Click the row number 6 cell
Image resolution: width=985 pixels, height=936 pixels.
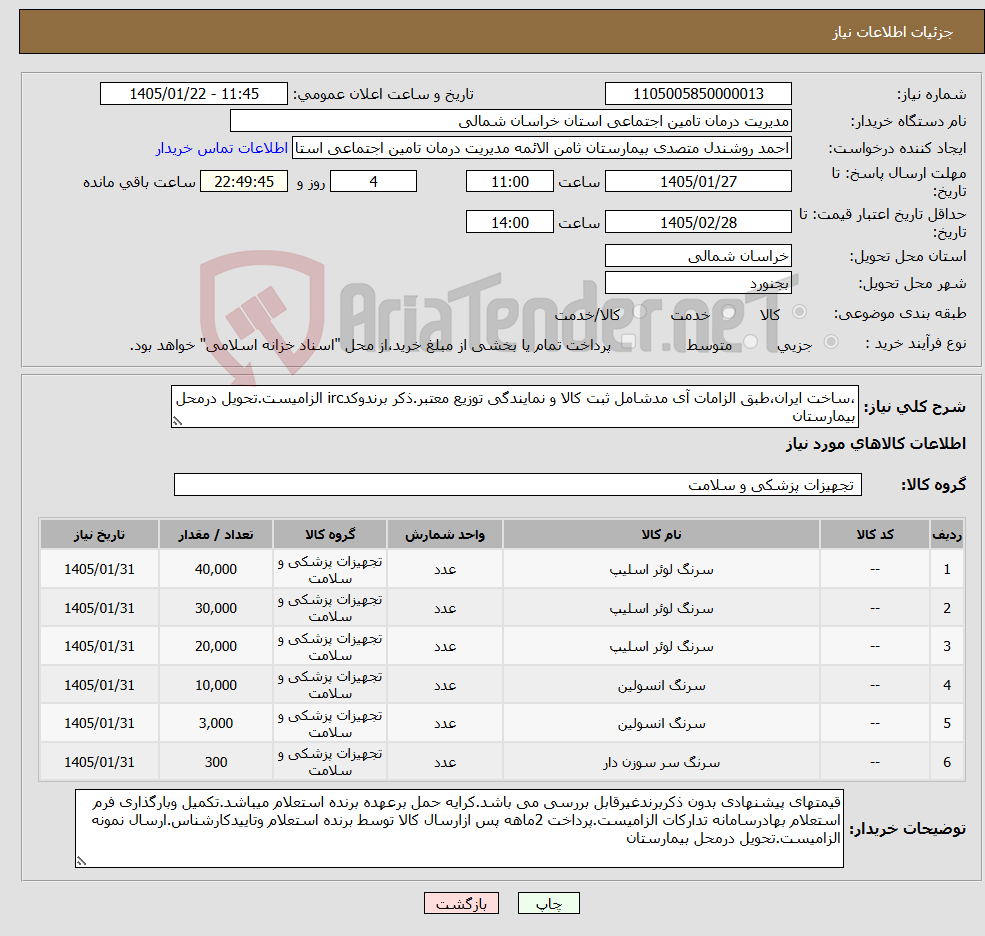point(947,762)
